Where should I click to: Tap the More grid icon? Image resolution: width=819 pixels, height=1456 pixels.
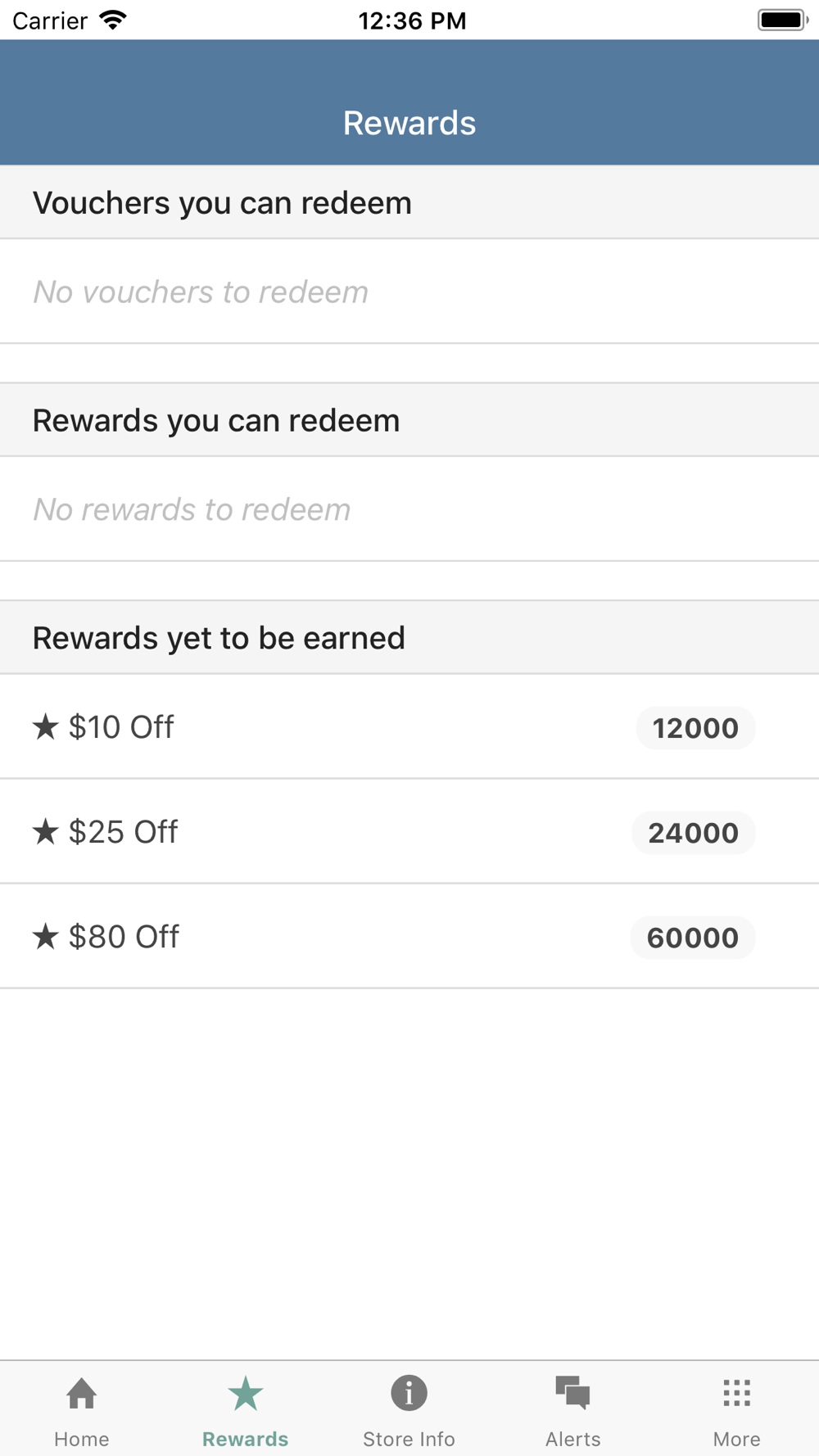click(736, 1393)
